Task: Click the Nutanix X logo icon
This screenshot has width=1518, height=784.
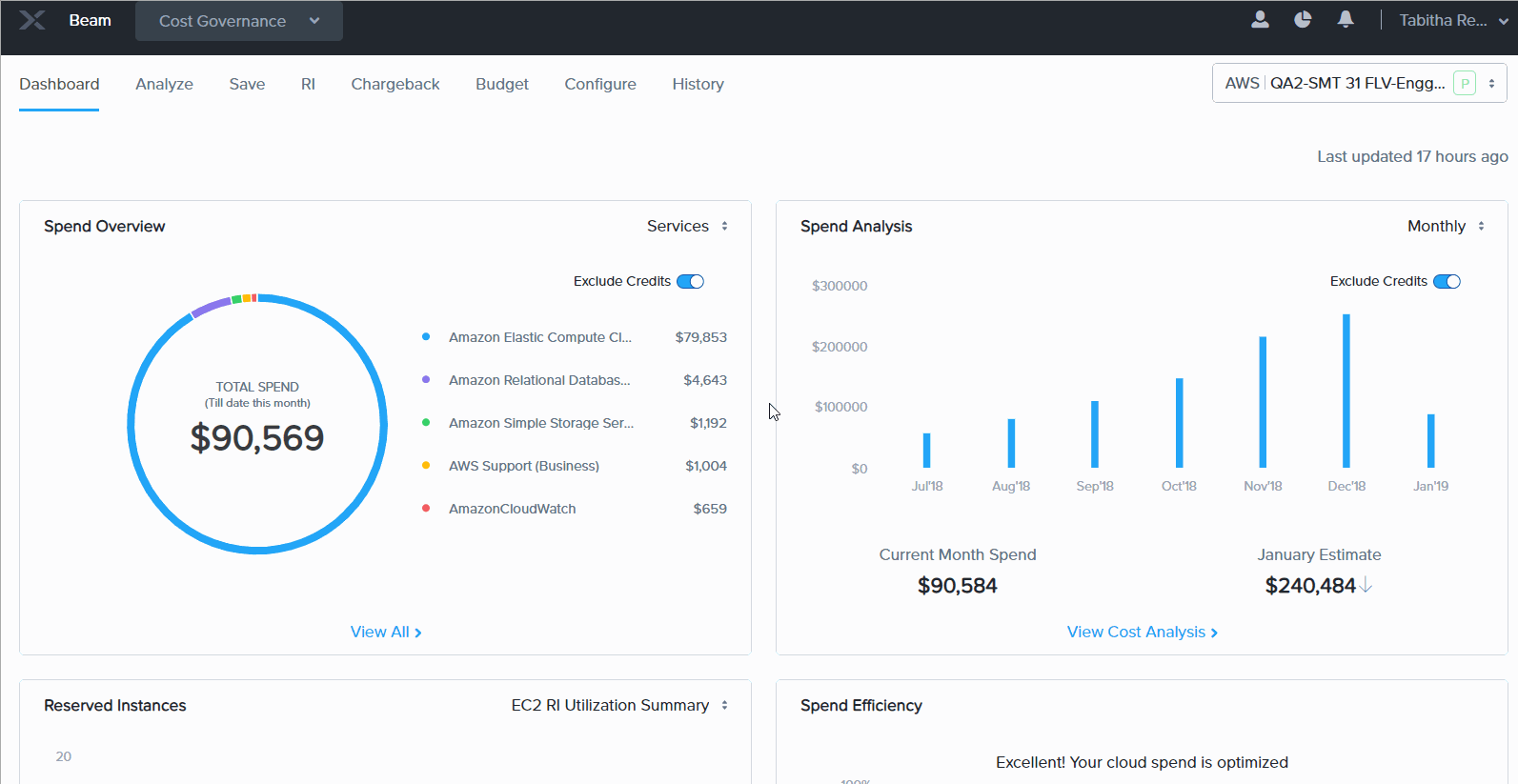Action: coord(32,20)
